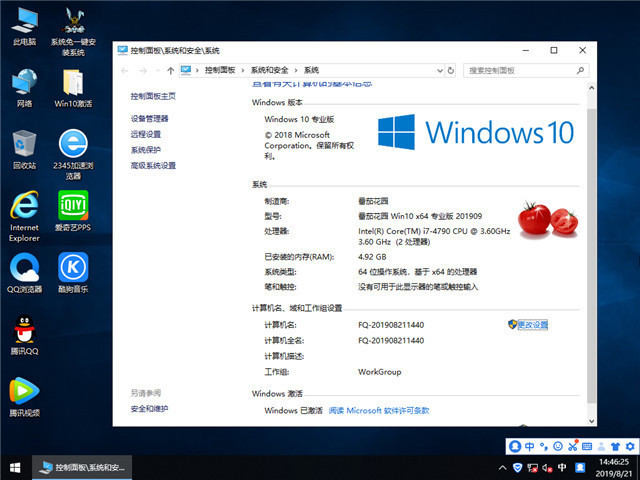Open the 2345加速浏览器 desktop icon
This screenshot has width=640, height=480.
(x=72, y=144)
